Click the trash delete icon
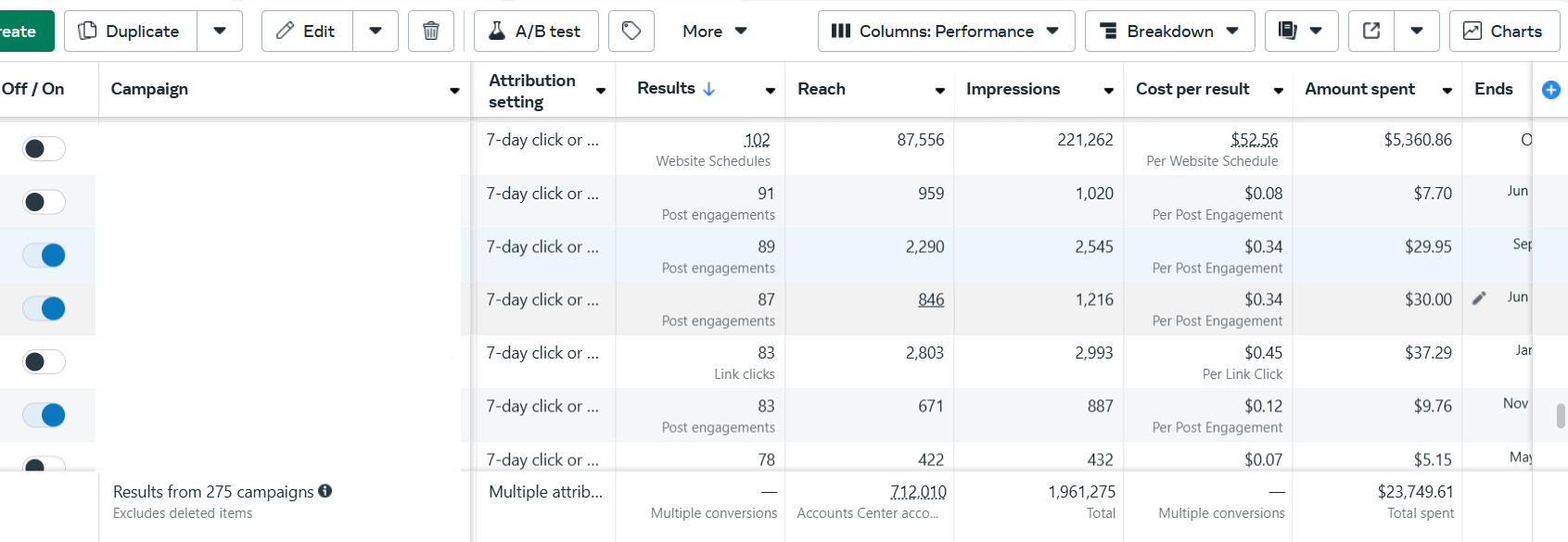1568x542 pixels. (431, 32)
